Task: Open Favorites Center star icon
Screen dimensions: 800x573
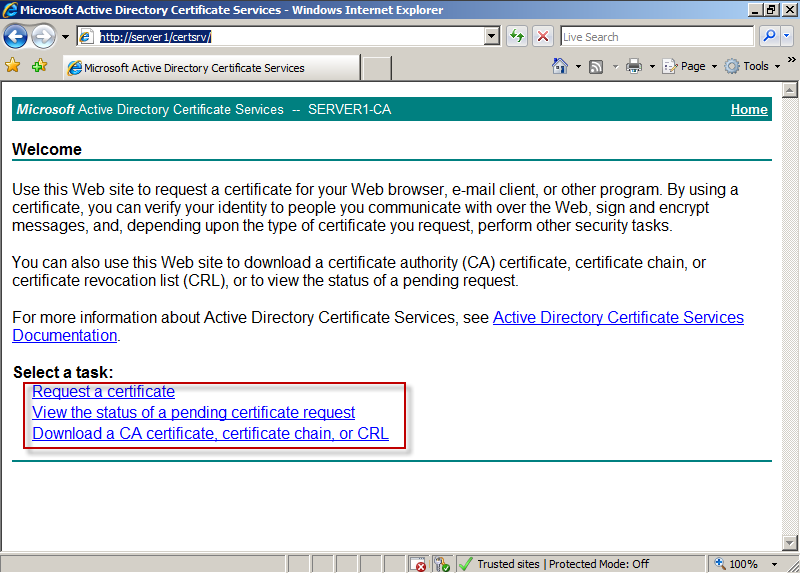Action: (13, 66)
